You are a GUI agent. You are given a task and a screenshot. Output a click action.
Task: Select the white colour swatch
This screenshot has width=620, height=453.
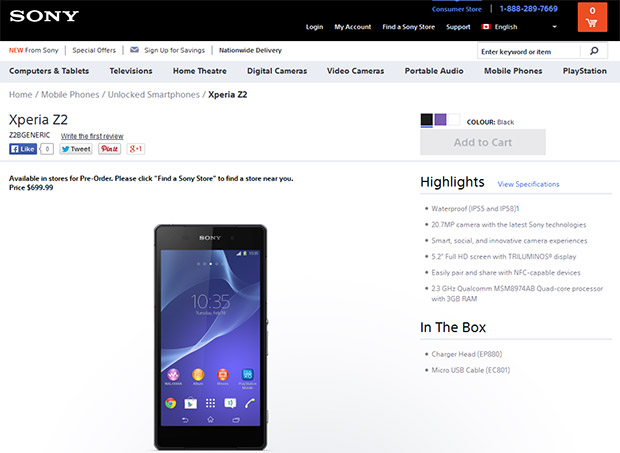454,119
